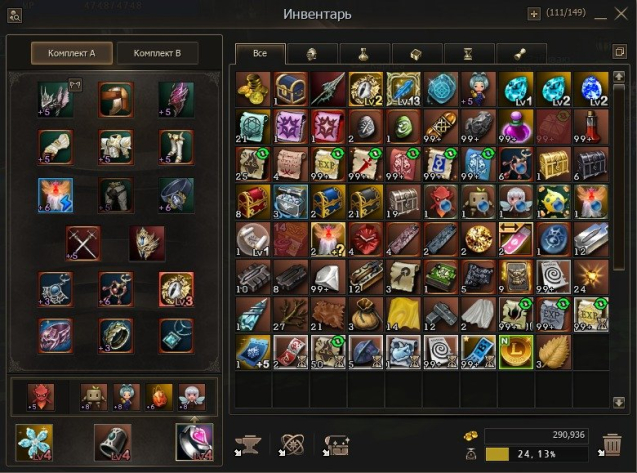Screen dimensions: 637x473
Task: Open the anvil forge icon
Action: (x=248, y=445)
